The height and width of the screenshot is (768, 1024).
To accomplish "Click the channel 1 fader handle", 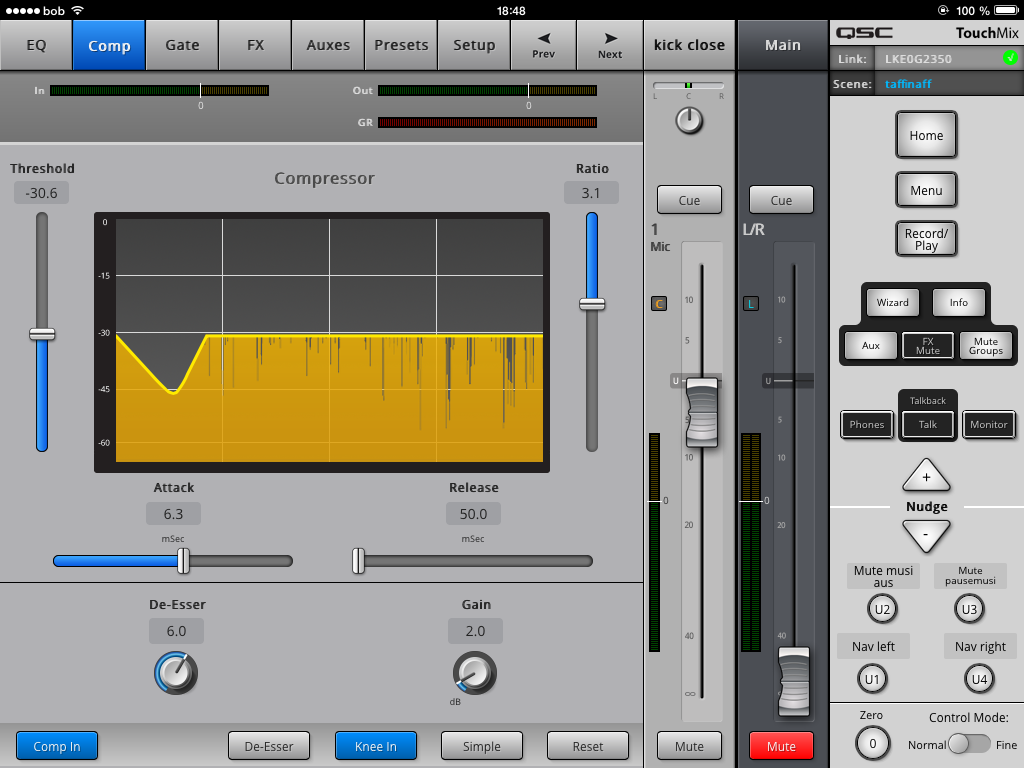I will (702, 412).
